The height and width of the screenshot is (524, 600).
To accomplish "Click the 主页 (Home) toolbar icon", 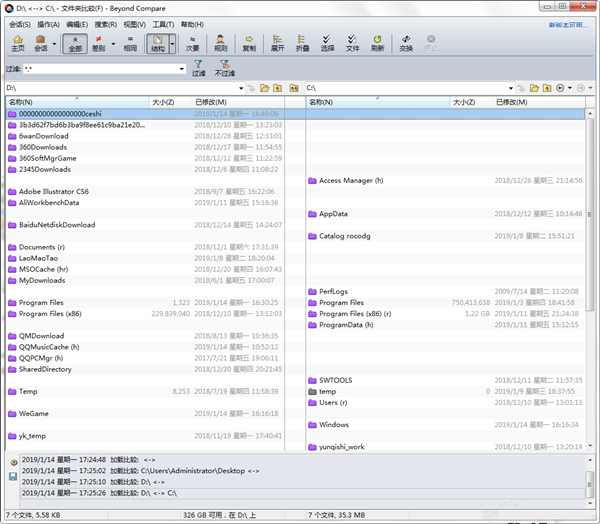I will pos(18,42).
